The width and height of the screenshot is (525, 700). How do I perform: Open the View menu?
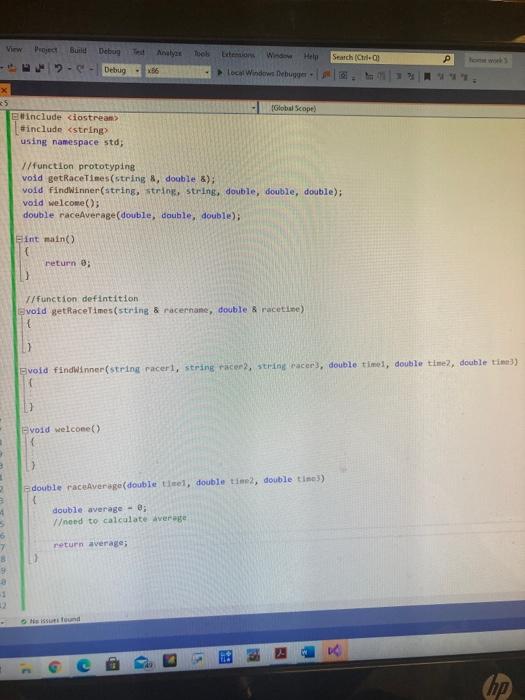14,49
